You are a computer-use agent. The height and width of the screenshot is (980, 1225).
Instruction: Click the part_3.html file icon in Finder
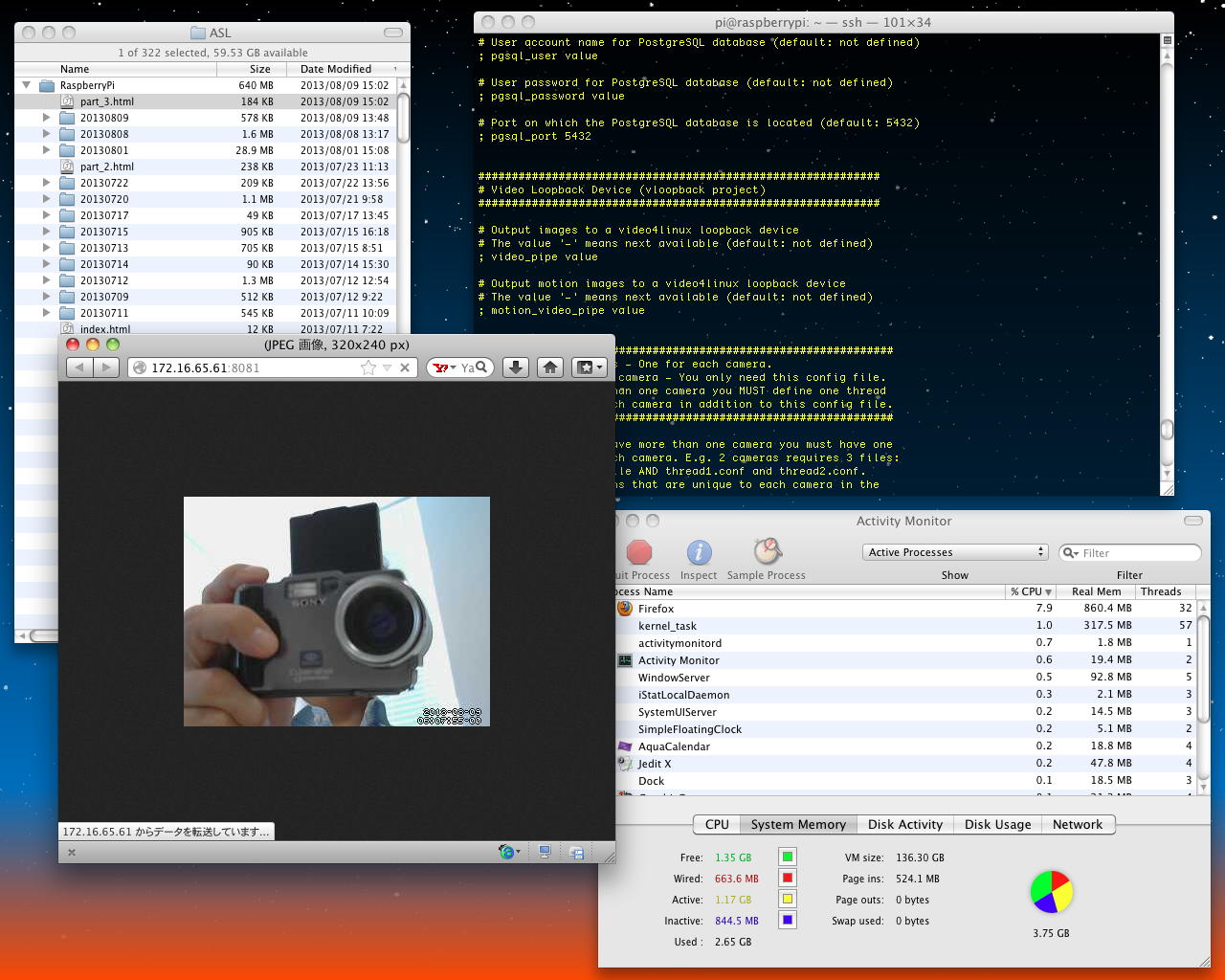tap(67, 101)
